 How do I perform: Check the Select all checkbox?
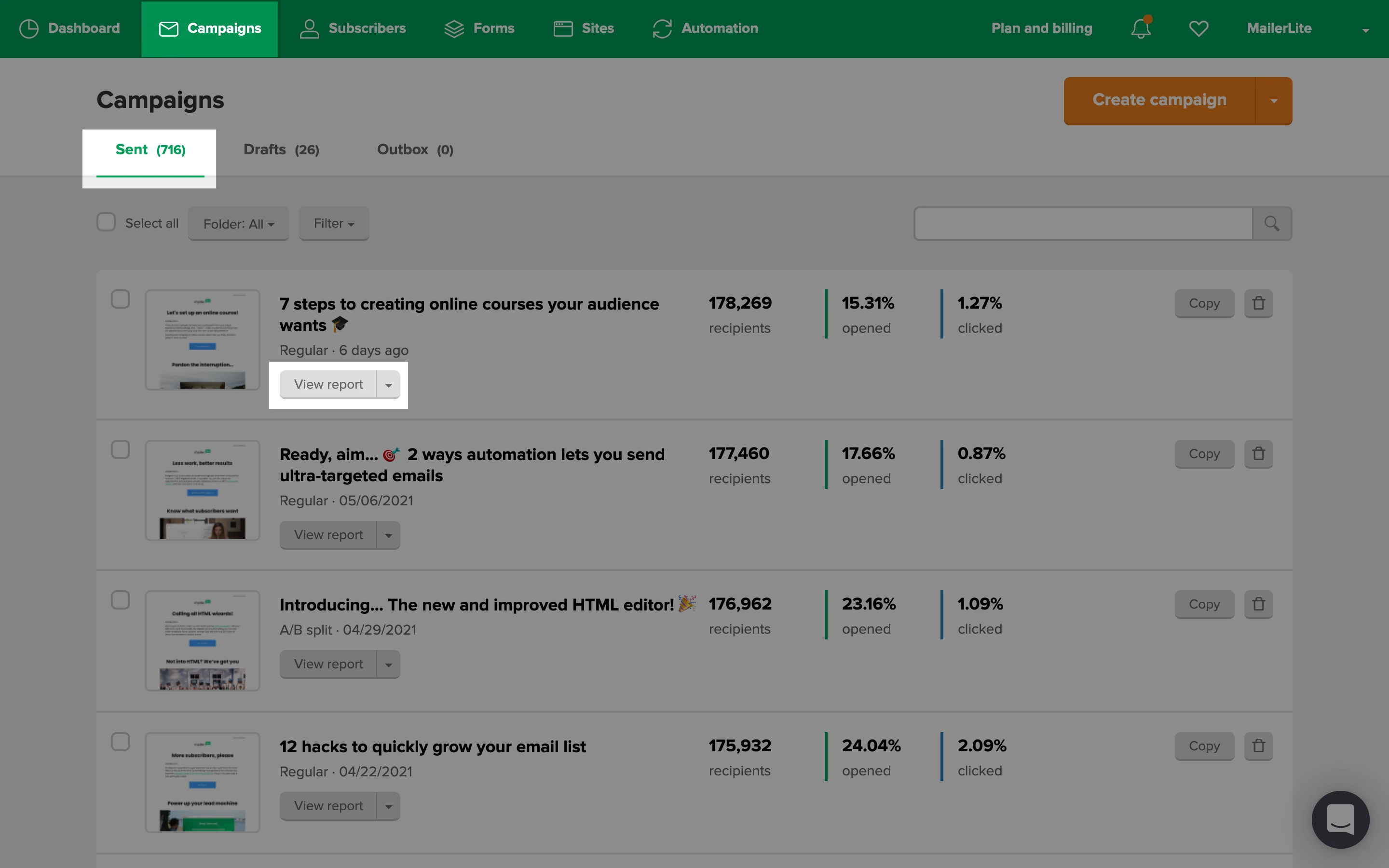click(x=106, y=222)
